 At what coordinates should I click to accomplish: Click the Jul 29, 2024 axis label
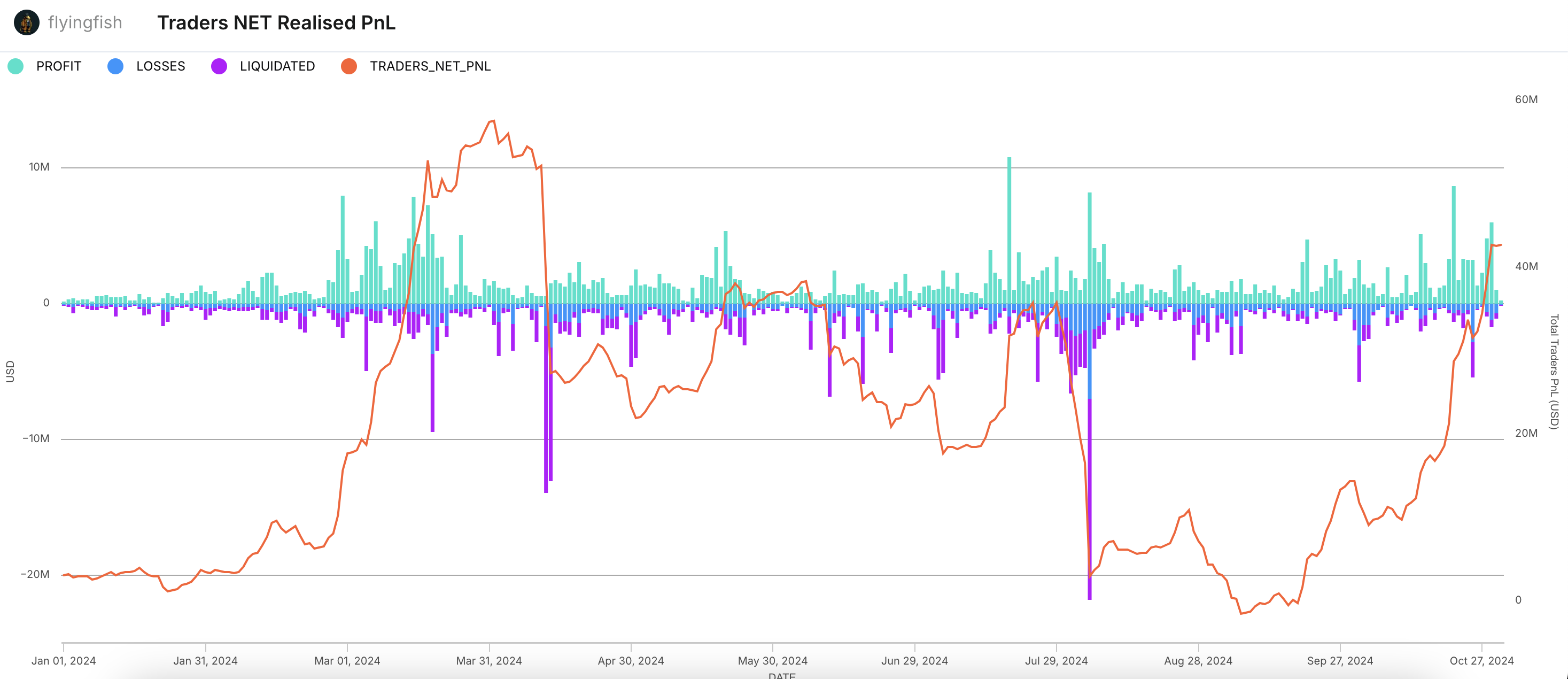click(x=1056, y=661)
